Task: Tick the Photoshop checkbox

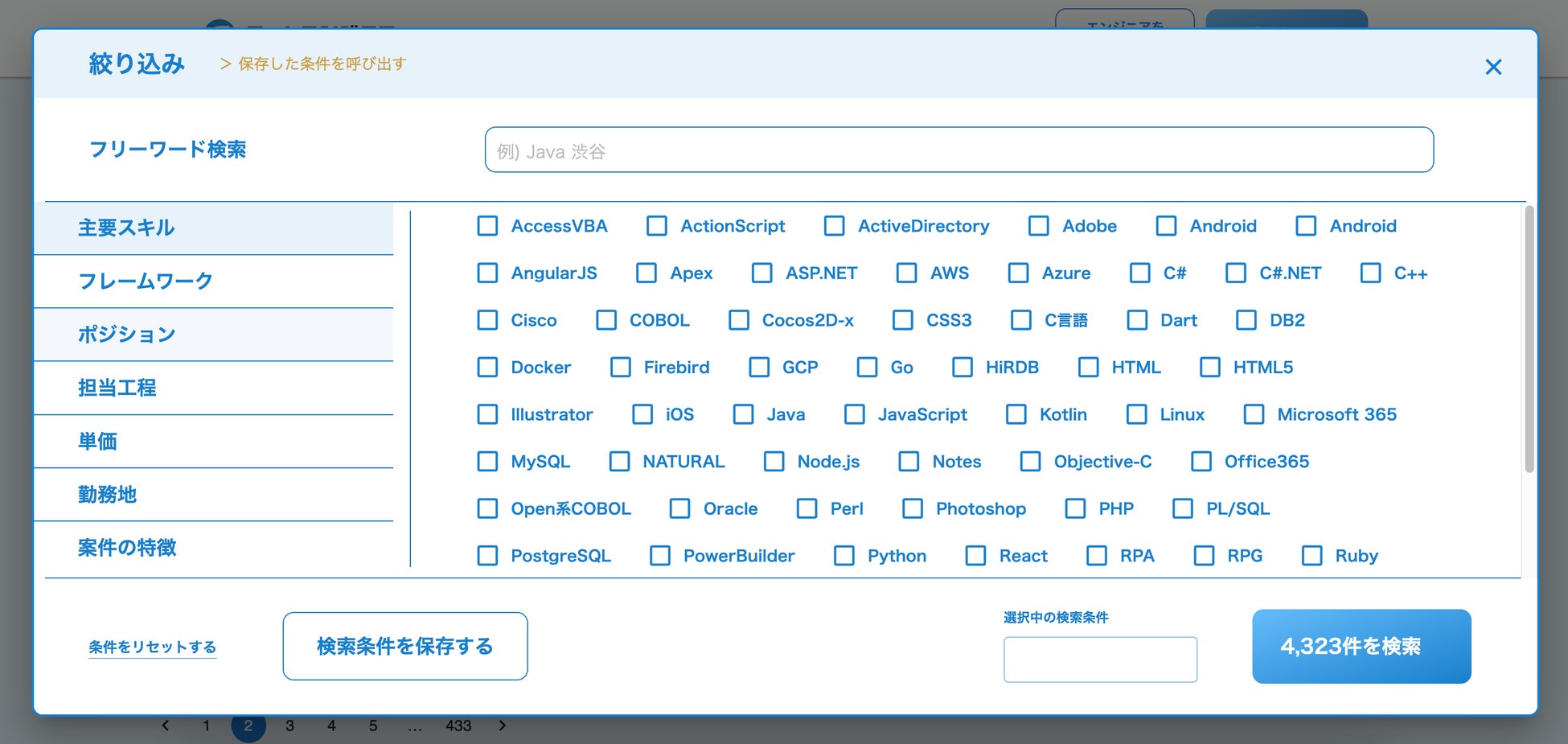Action: pos(913,508)
